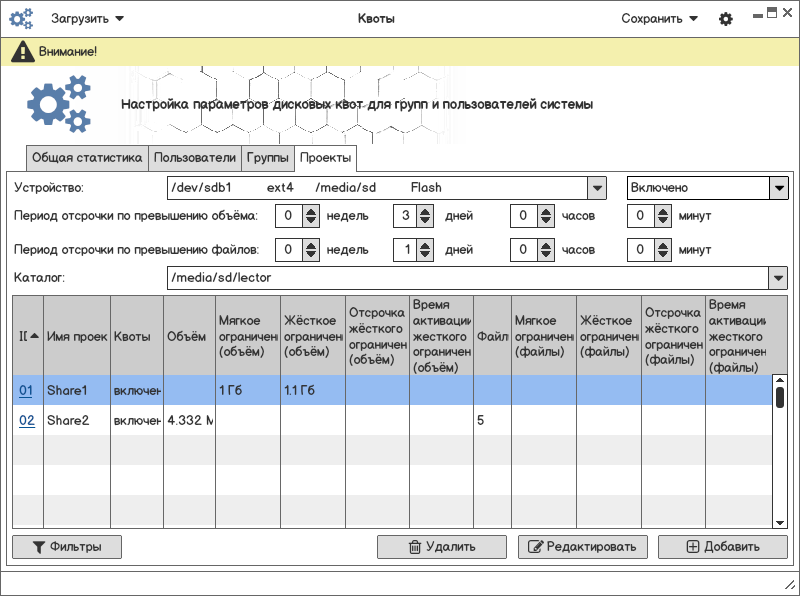Switch to Группы tab
This screenshot has width=800, height=596.
[x=268, y=158]
